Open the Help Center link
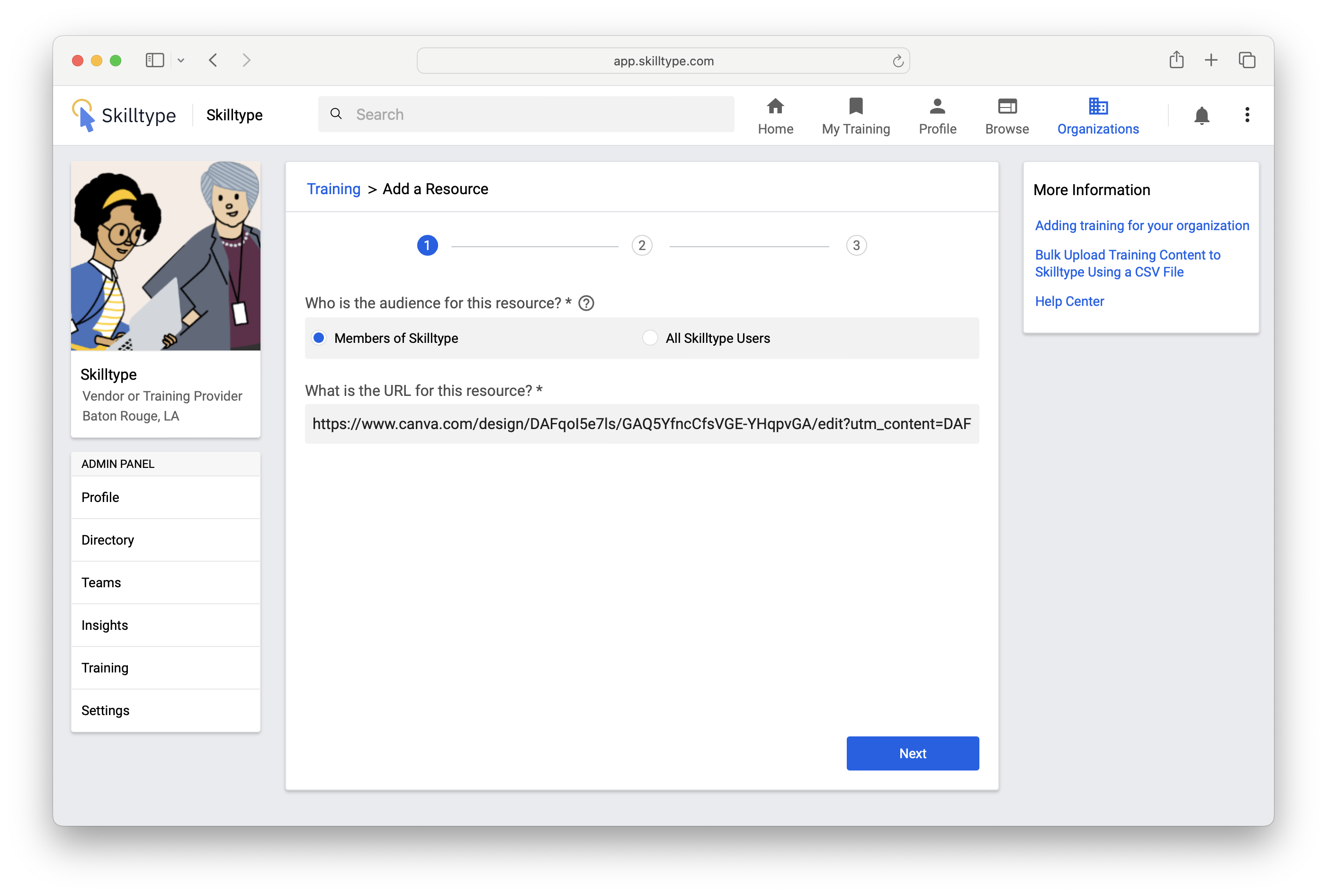The image size is (1327, 896). coord(1069,302)
